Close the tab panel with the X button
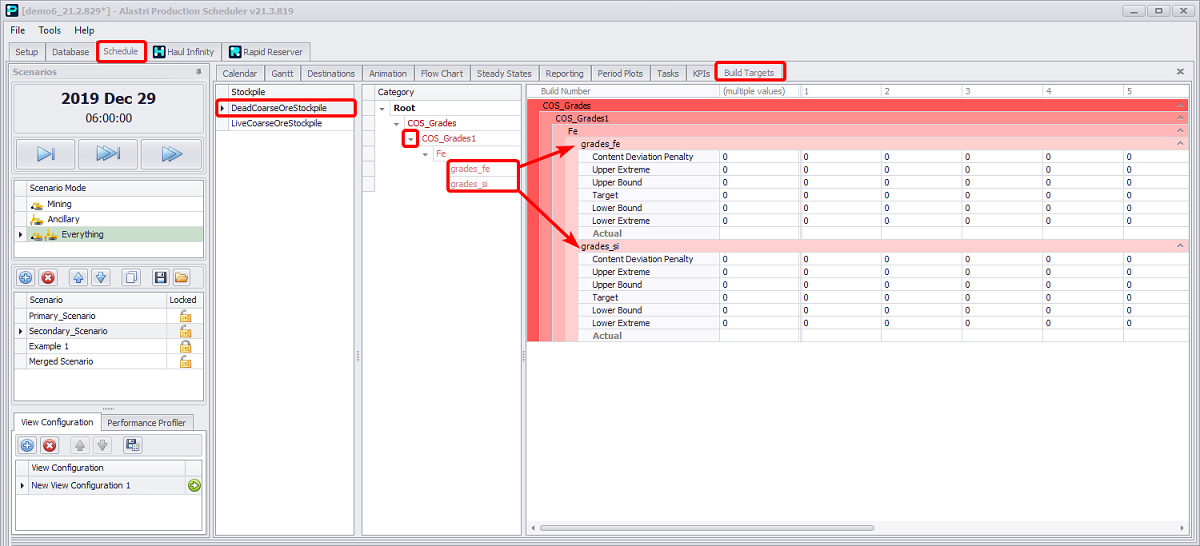This screenshot has height=546, width=1200. (1180, 72)
